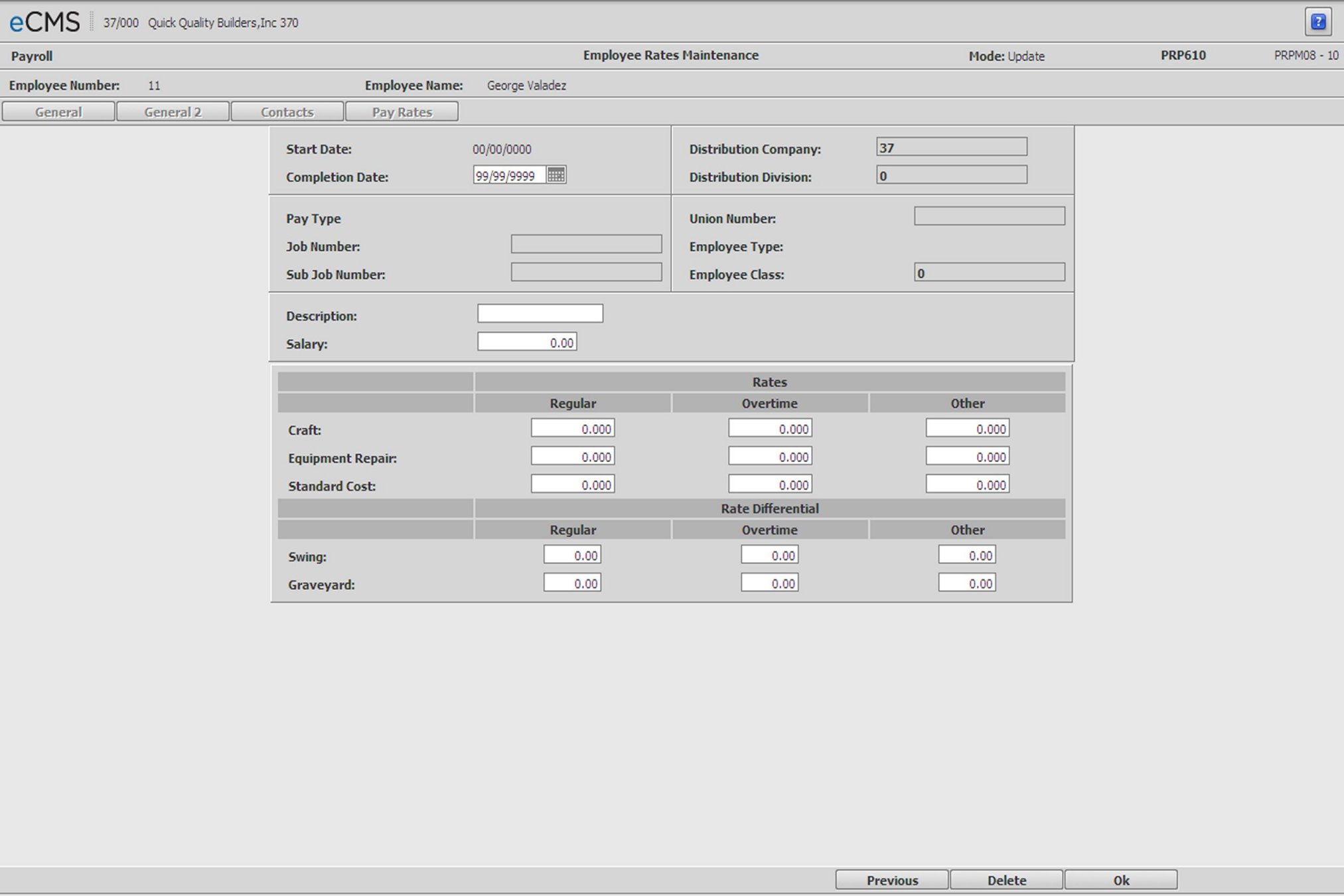Select Equipment Repair Overtime rate field
This screenshot has width=1344, height=896.
click(x=770, y=456)
